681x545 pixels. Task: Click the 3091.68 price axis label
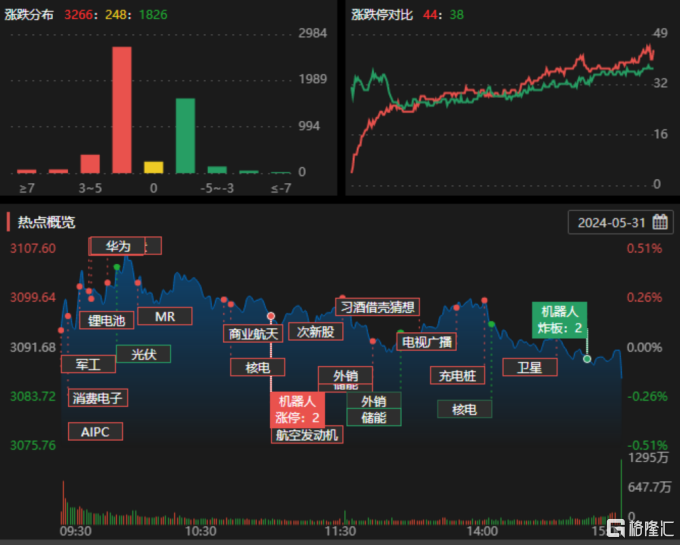tap(33, 347)
